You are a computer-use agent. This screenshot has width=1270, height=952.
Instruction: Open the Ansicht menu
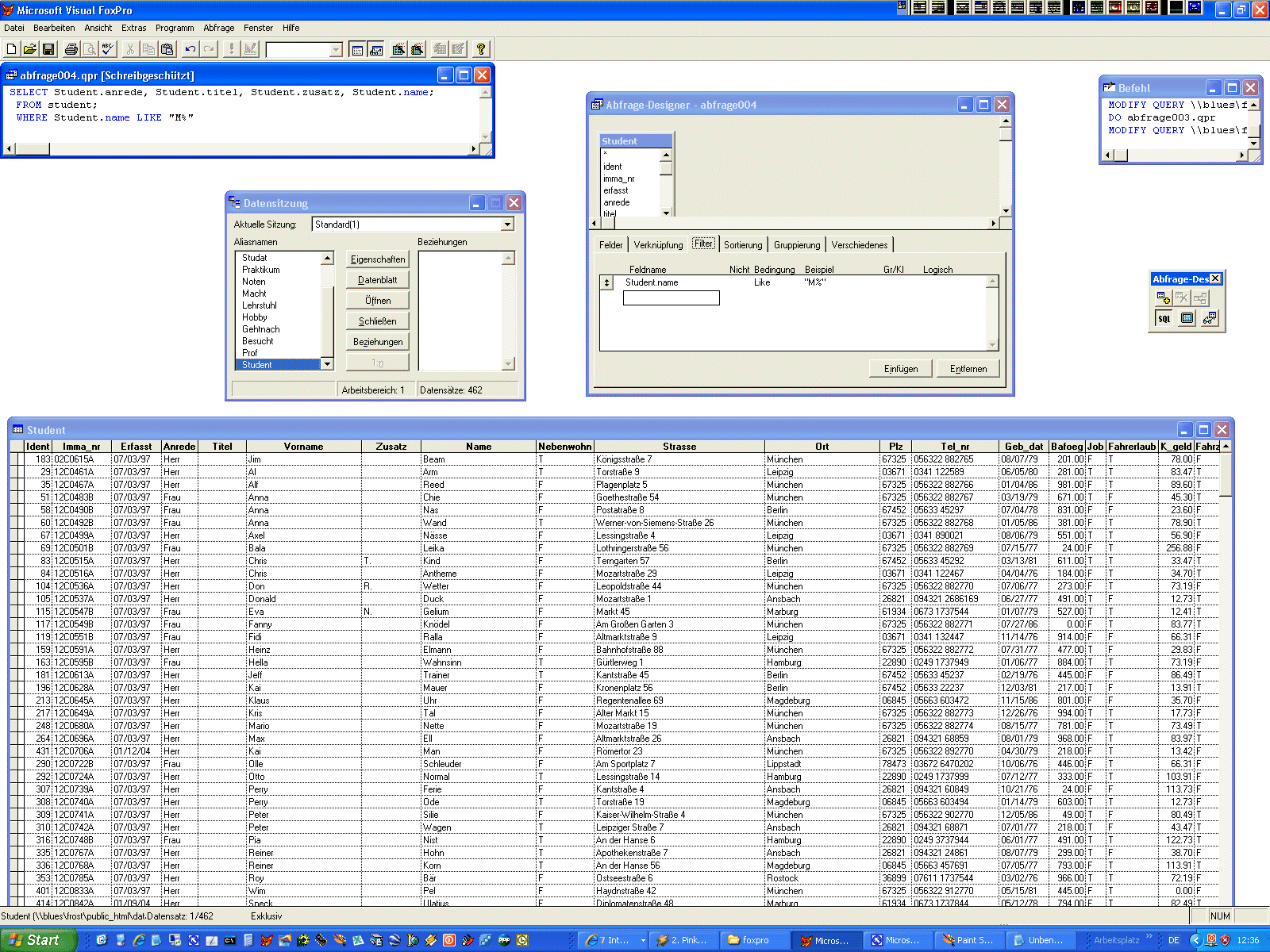coord(98,28)
